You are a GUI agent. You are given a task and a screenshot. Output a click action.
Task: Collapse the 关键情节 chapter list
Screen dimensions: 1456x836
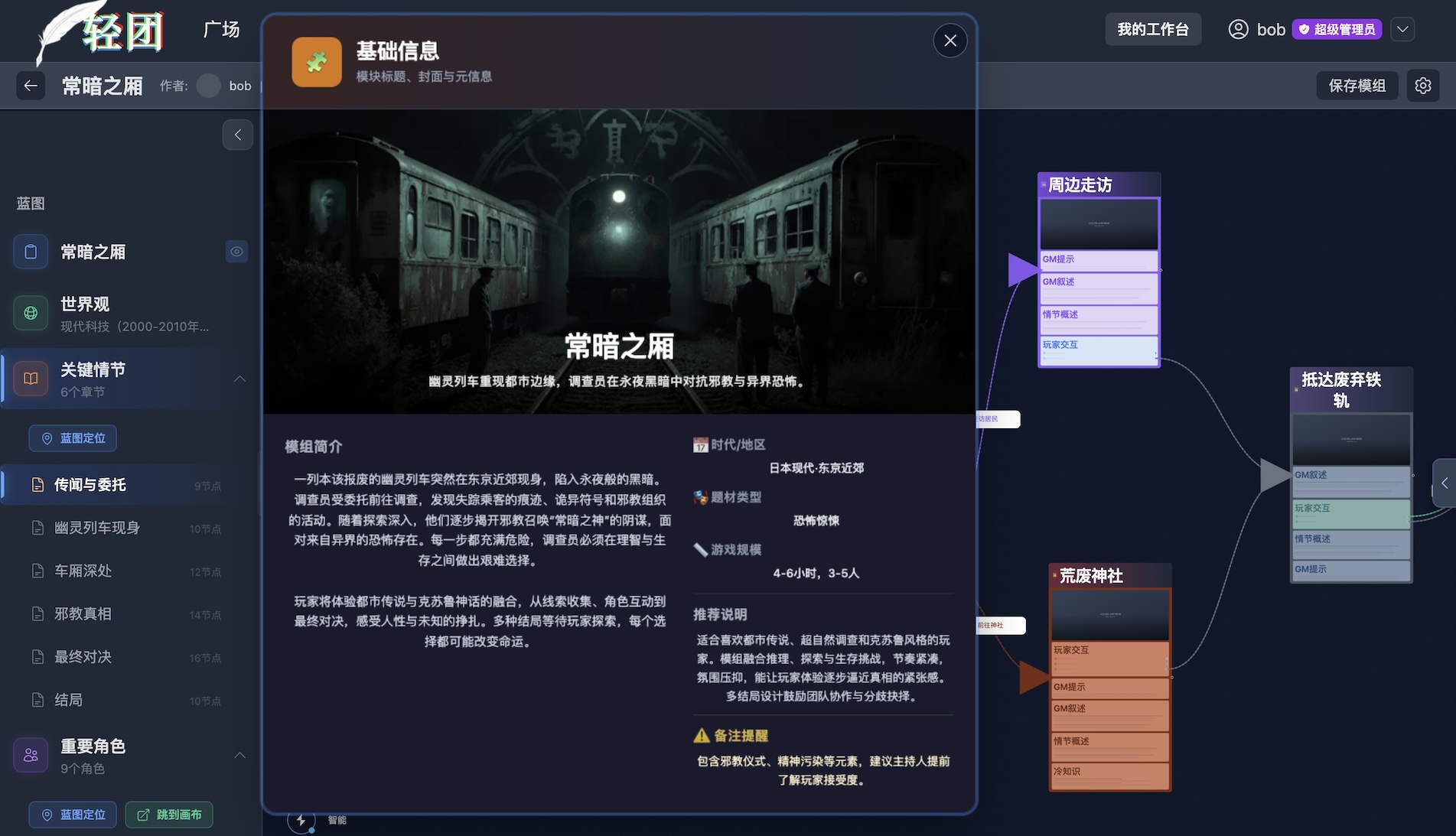tap(239, 379)
